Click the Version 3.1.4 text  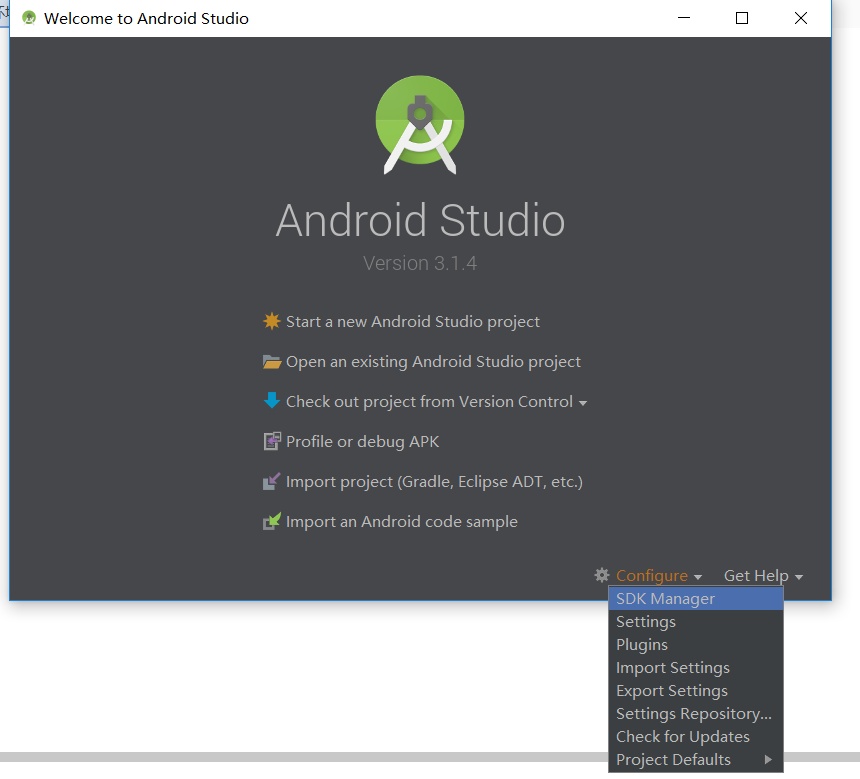click(x=420, y=263)
